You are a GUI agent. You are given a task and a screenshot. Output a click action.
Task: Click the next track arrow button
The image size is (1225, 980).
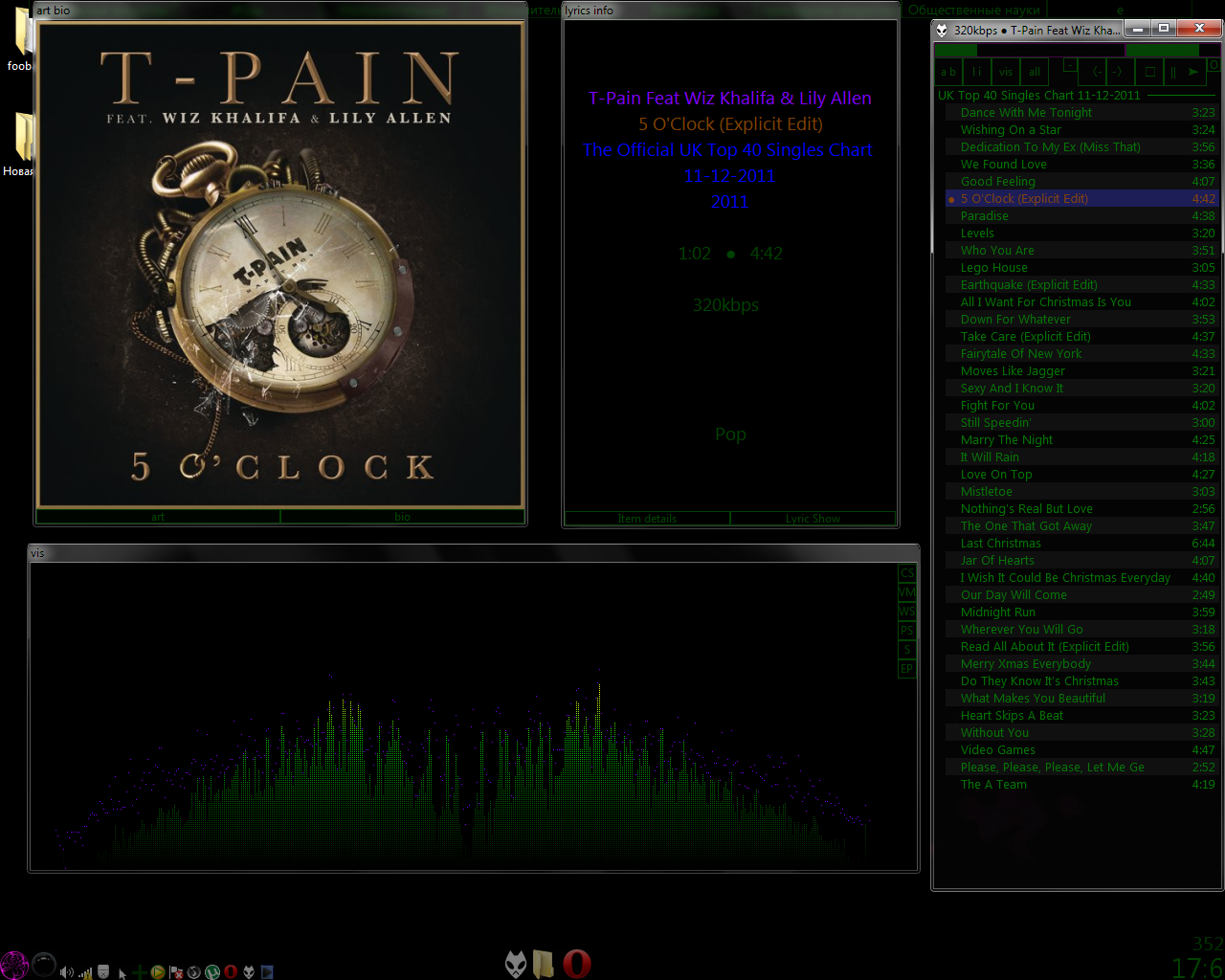[1120, 72]
